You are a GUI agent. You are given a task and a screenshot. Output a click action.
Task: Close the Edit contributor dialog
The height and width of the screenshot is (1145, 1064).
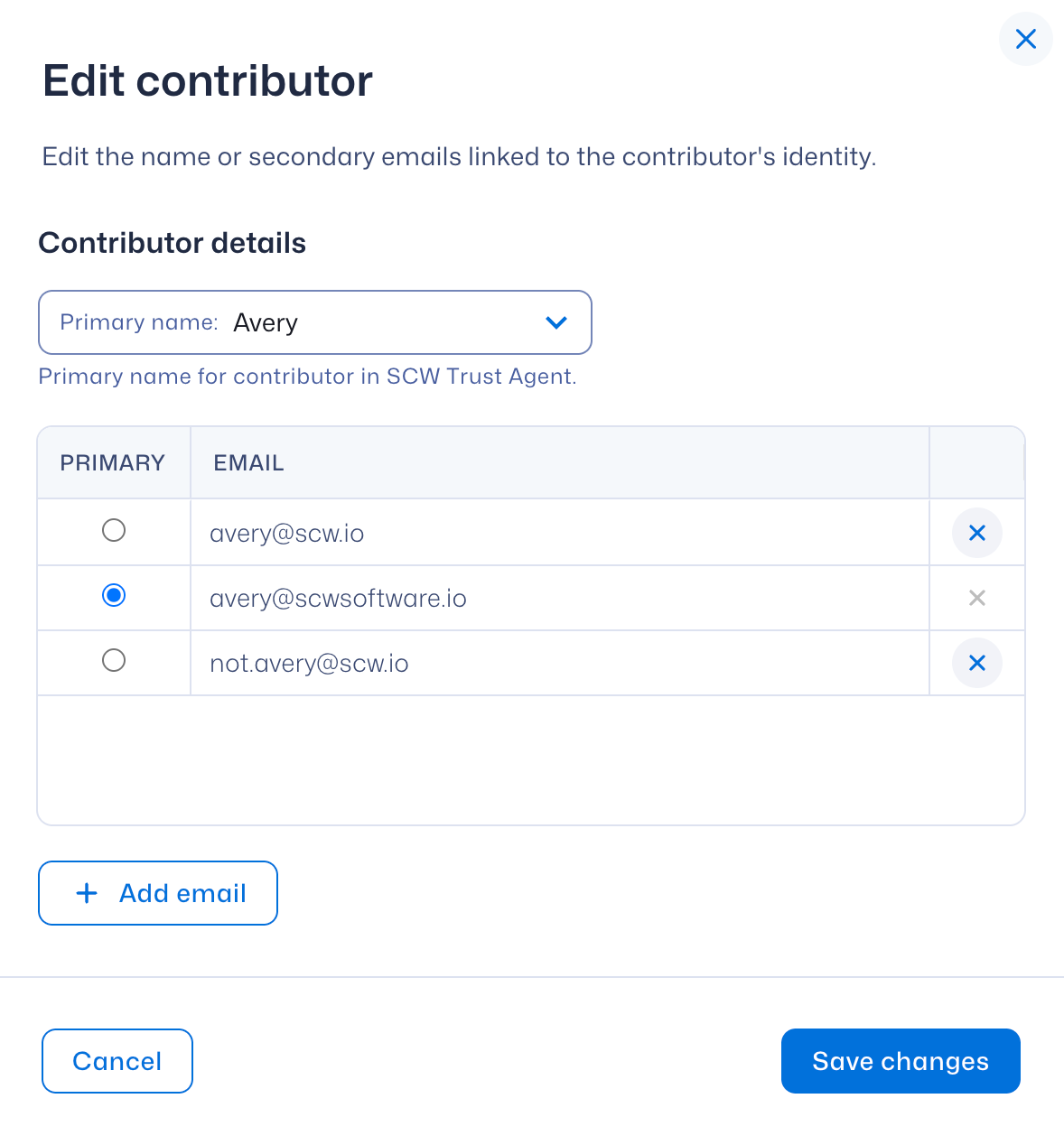coord(1025,39)
